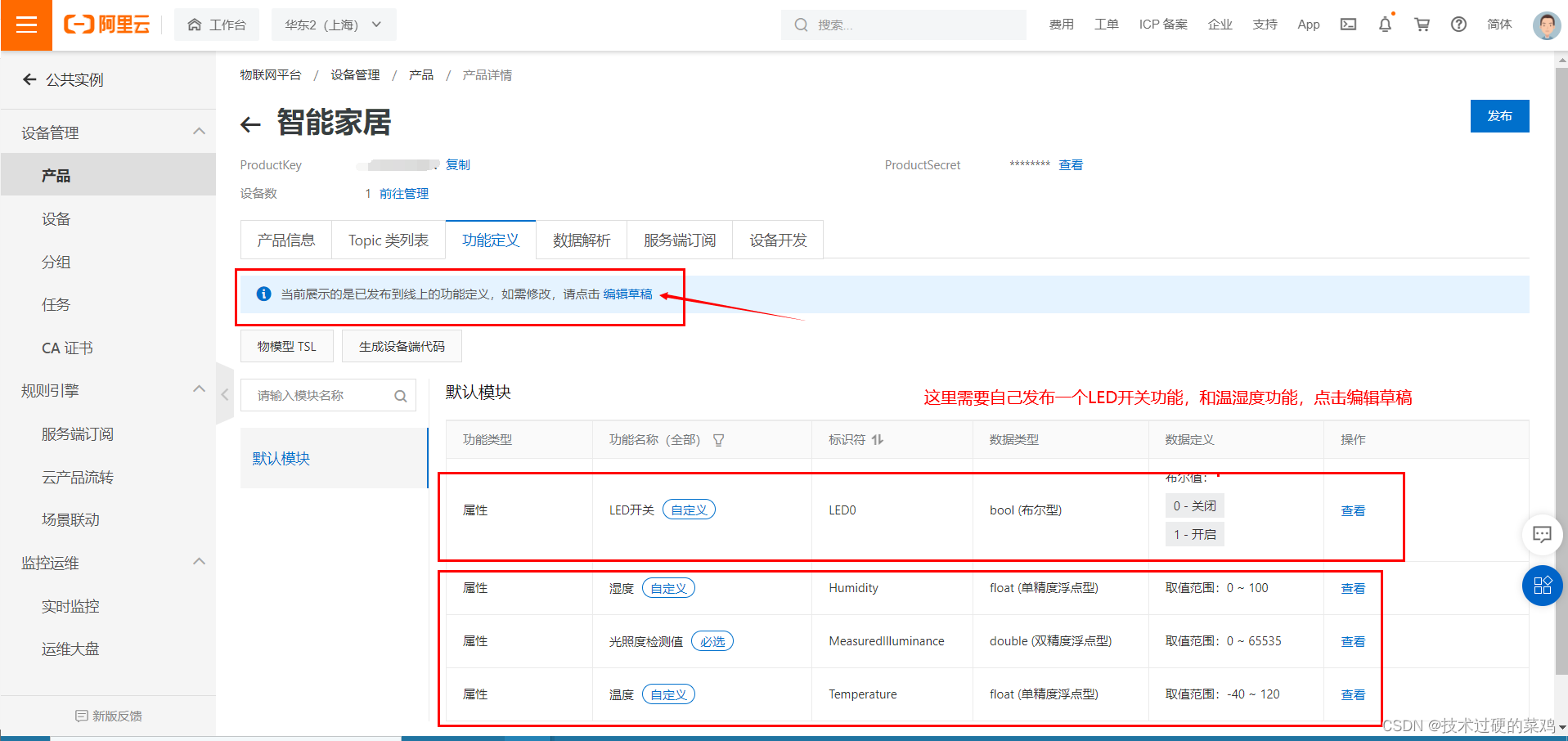Click the module name search field

click(323, 396)
